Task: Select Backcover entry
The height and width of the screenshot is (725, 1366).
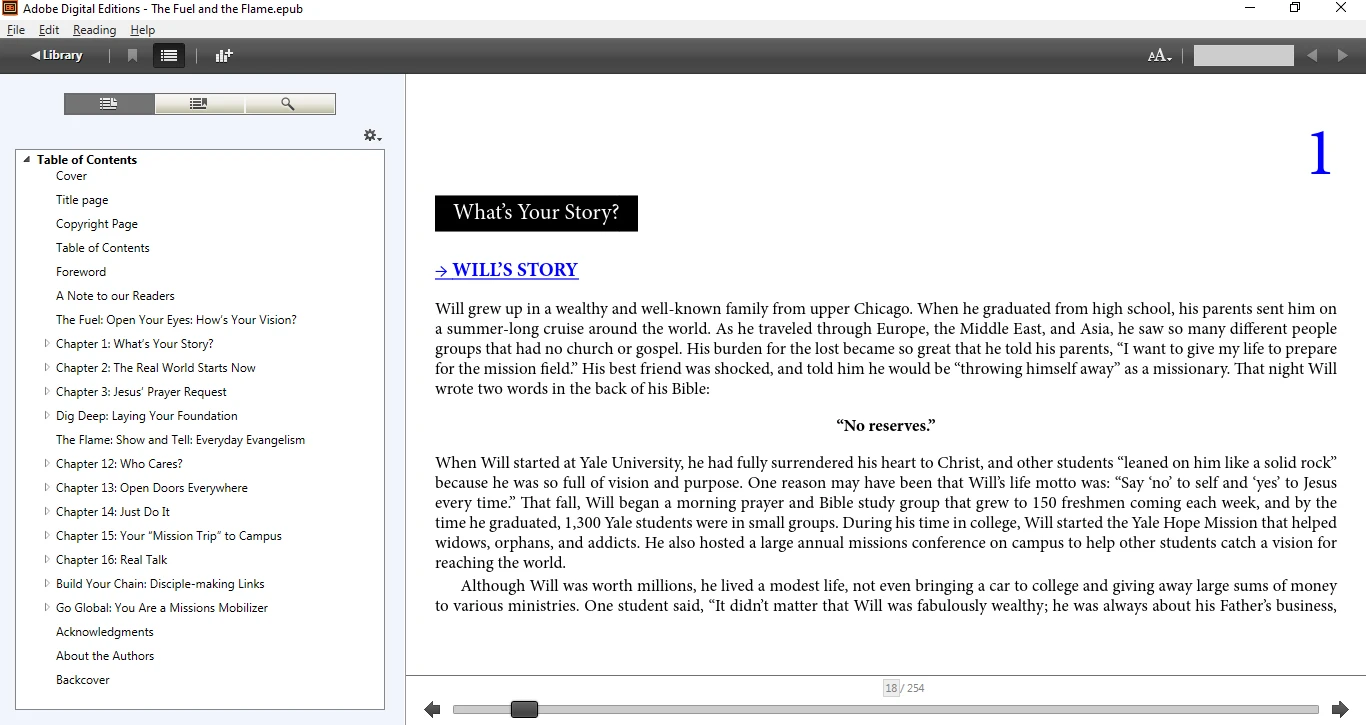Action: 83,680
